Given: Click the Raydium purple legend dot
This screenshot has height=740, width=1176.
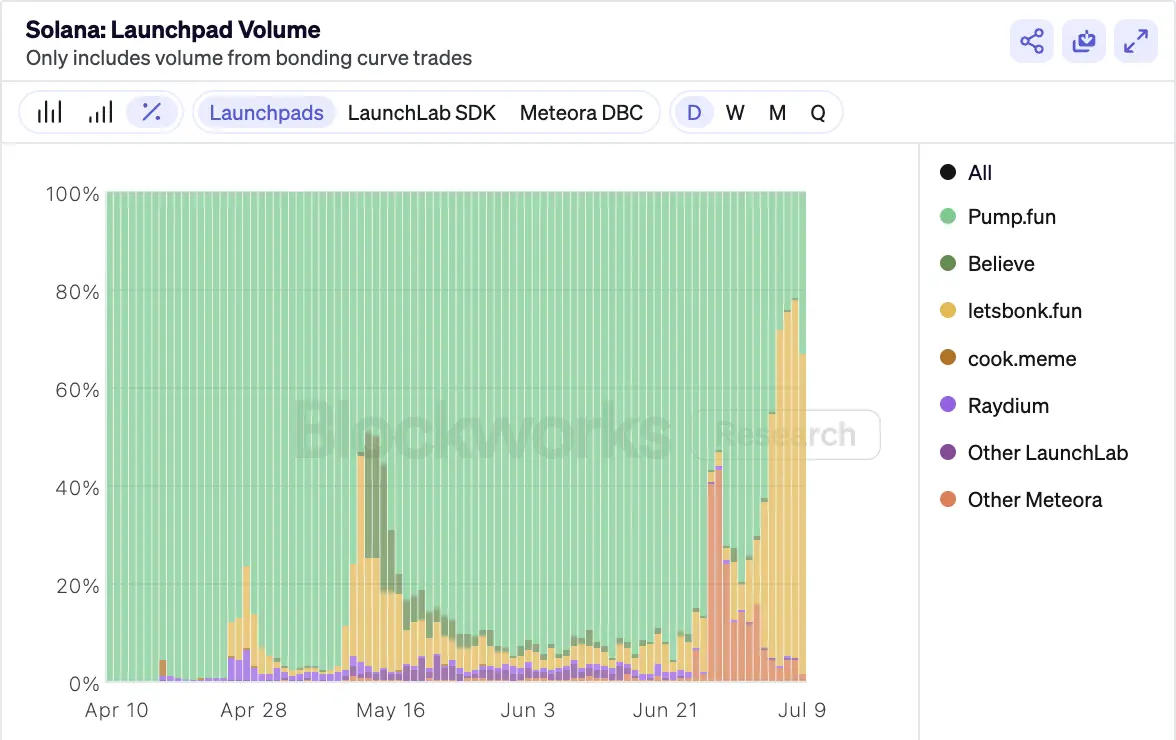Looking at the screenshot, I should (x=946, y=405).
